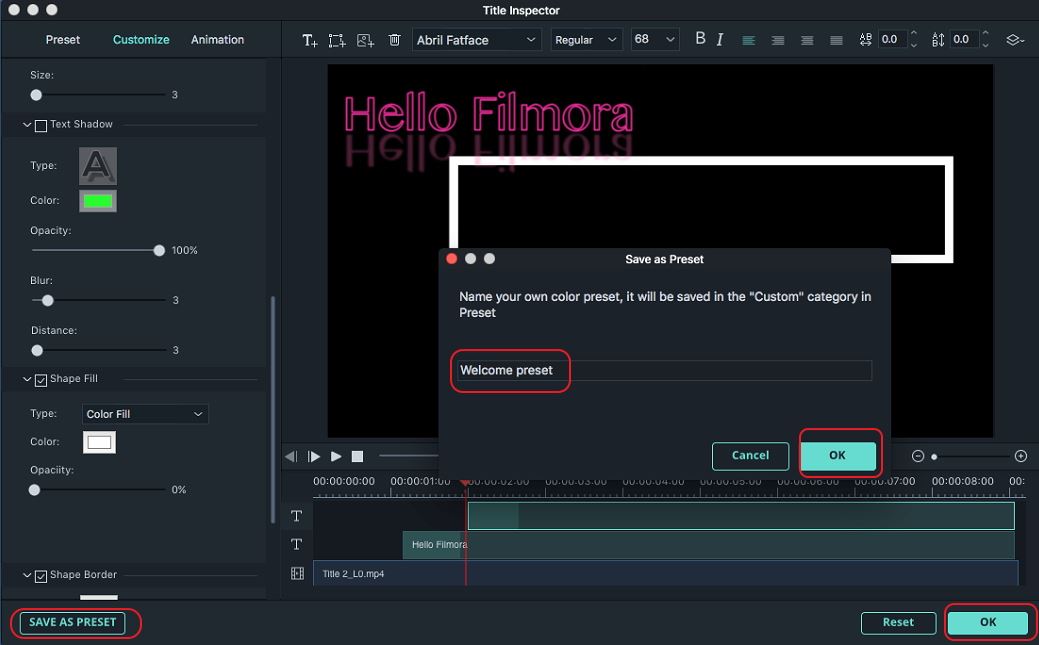This screenshot has width=1039, height=645.
Task: Select the Title 2_L0.mp4 video clip
Action: [x=666, y=573]
